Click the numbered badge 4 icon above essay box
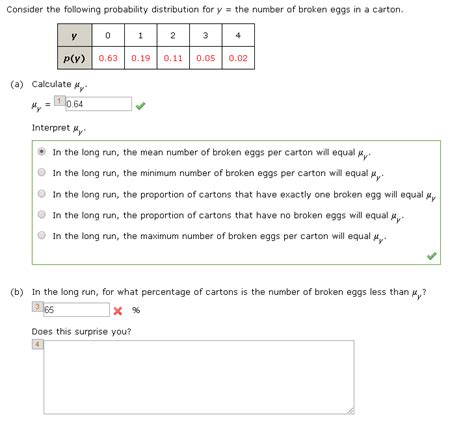The image size is (474, 426). pos(38,344)
